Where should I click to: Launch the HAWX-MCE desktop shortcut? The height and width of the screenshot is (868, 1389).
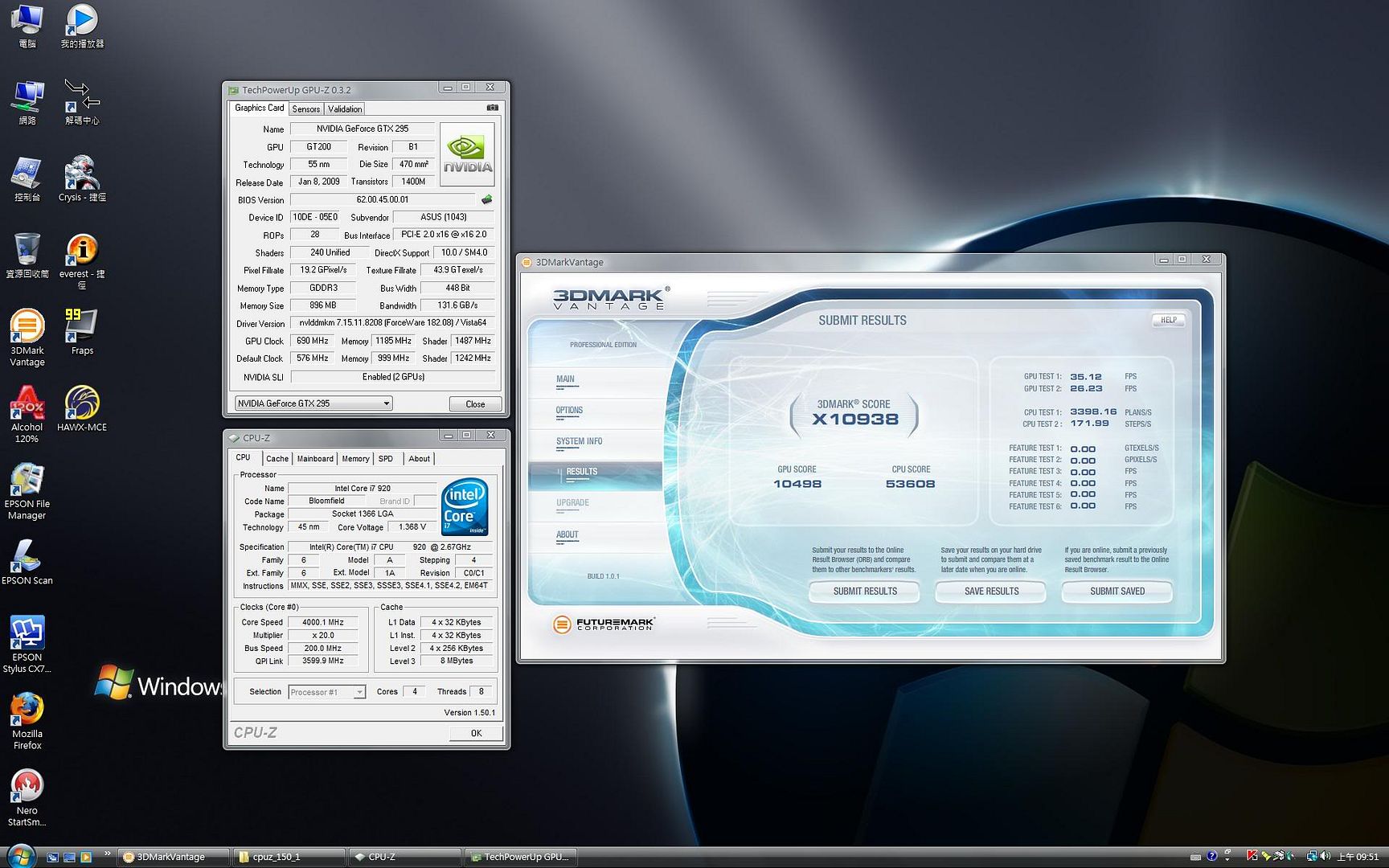pos(82,408)
